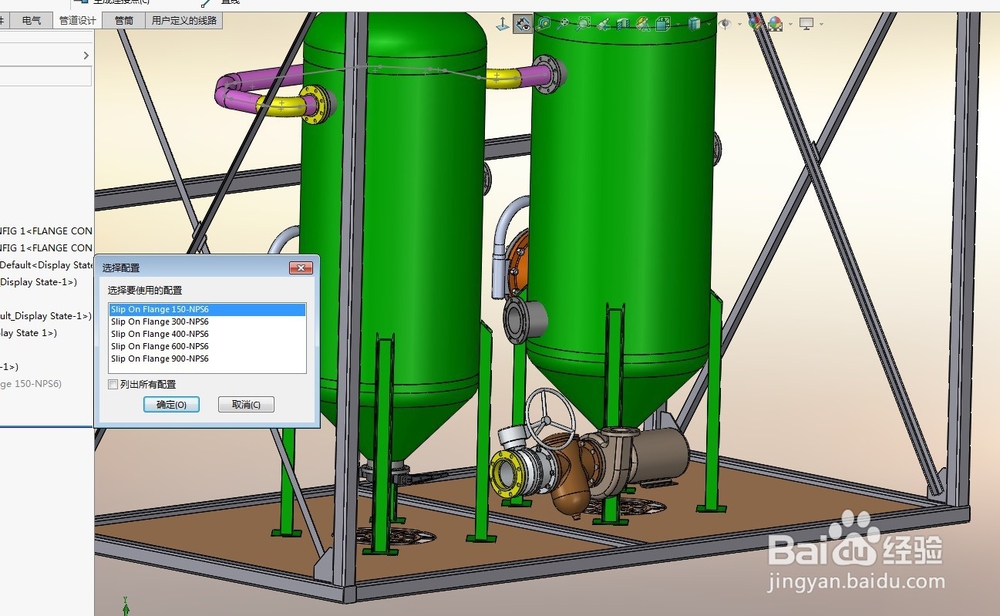
Task: Open the 用户定义的线路 tab
Action: (184, 20)
